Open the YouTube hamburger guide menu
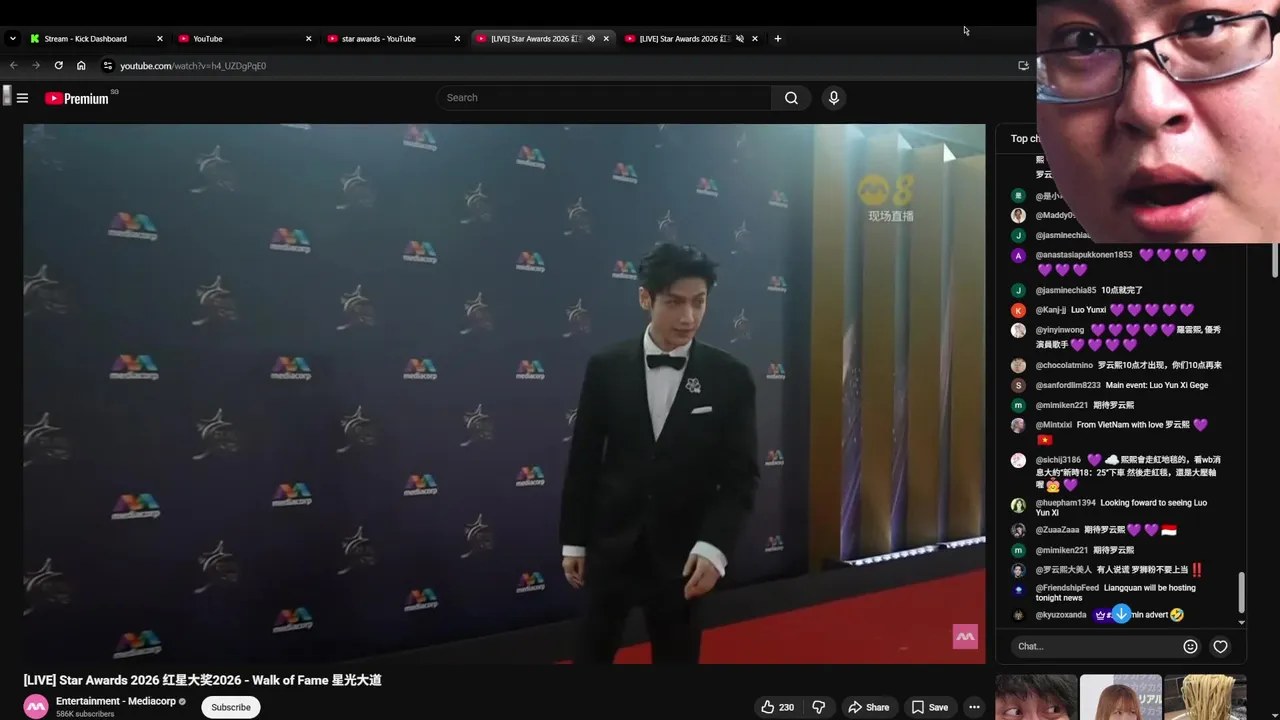Image resolution: width=1280 pixels, height=720 pixels. click(22, 98)
